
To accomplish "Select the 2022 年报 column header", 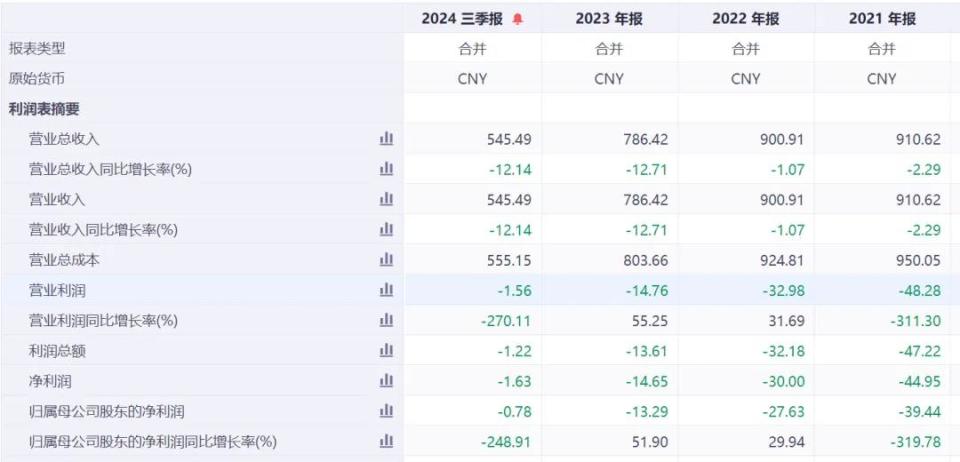I will point(745,19).
